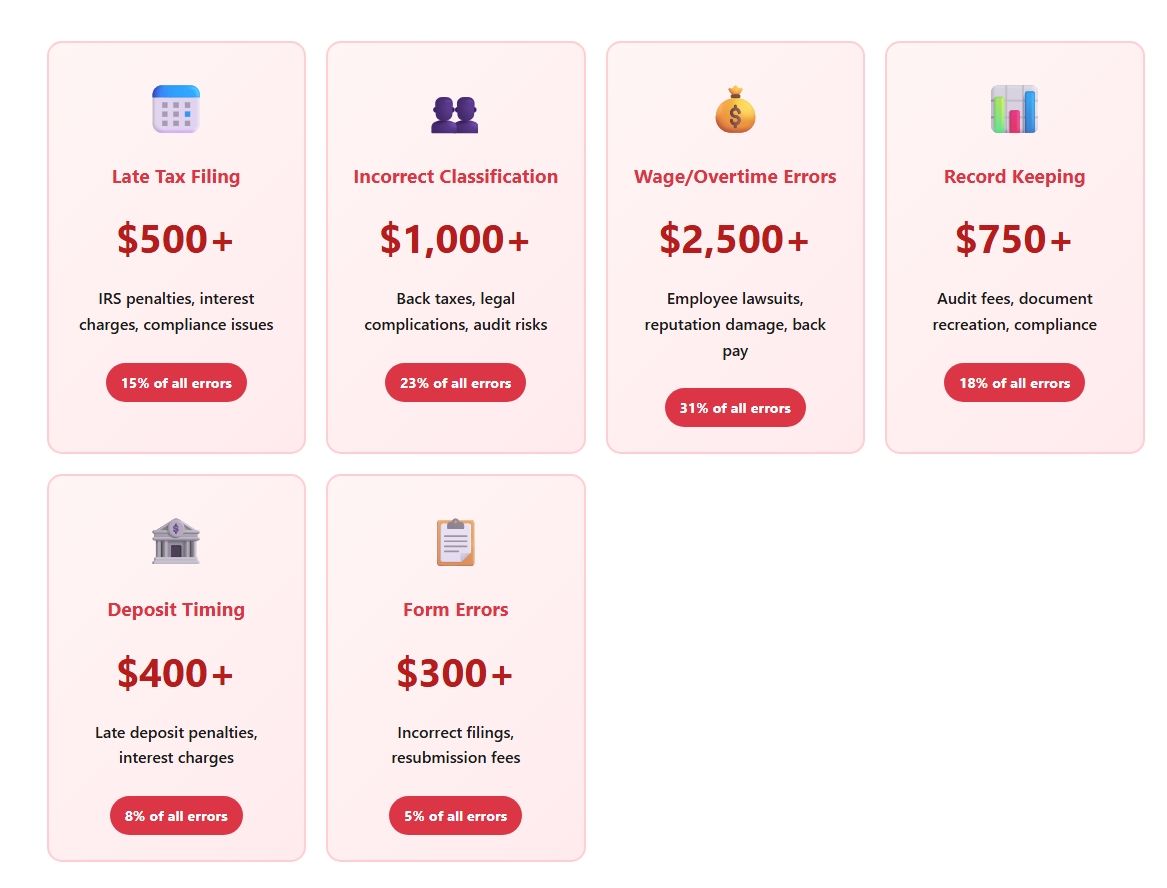Click the clipboard icon above Form Errors
Image resolution: width=1167 pixels, height=888 pixels.
pos(455,542)
